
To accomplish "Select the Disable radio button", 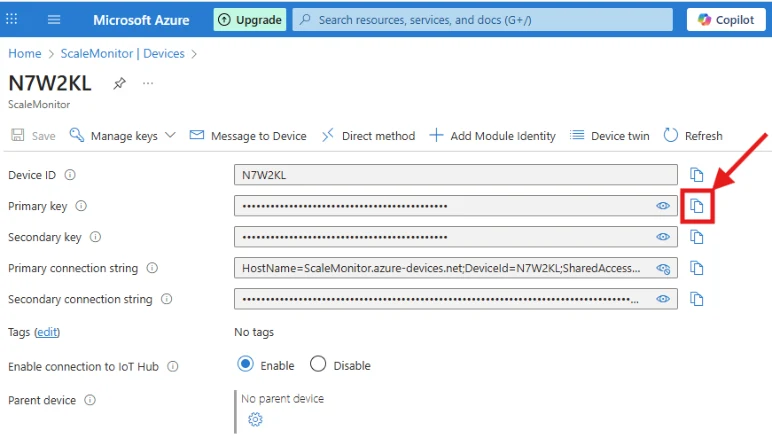I will point(318,364).
